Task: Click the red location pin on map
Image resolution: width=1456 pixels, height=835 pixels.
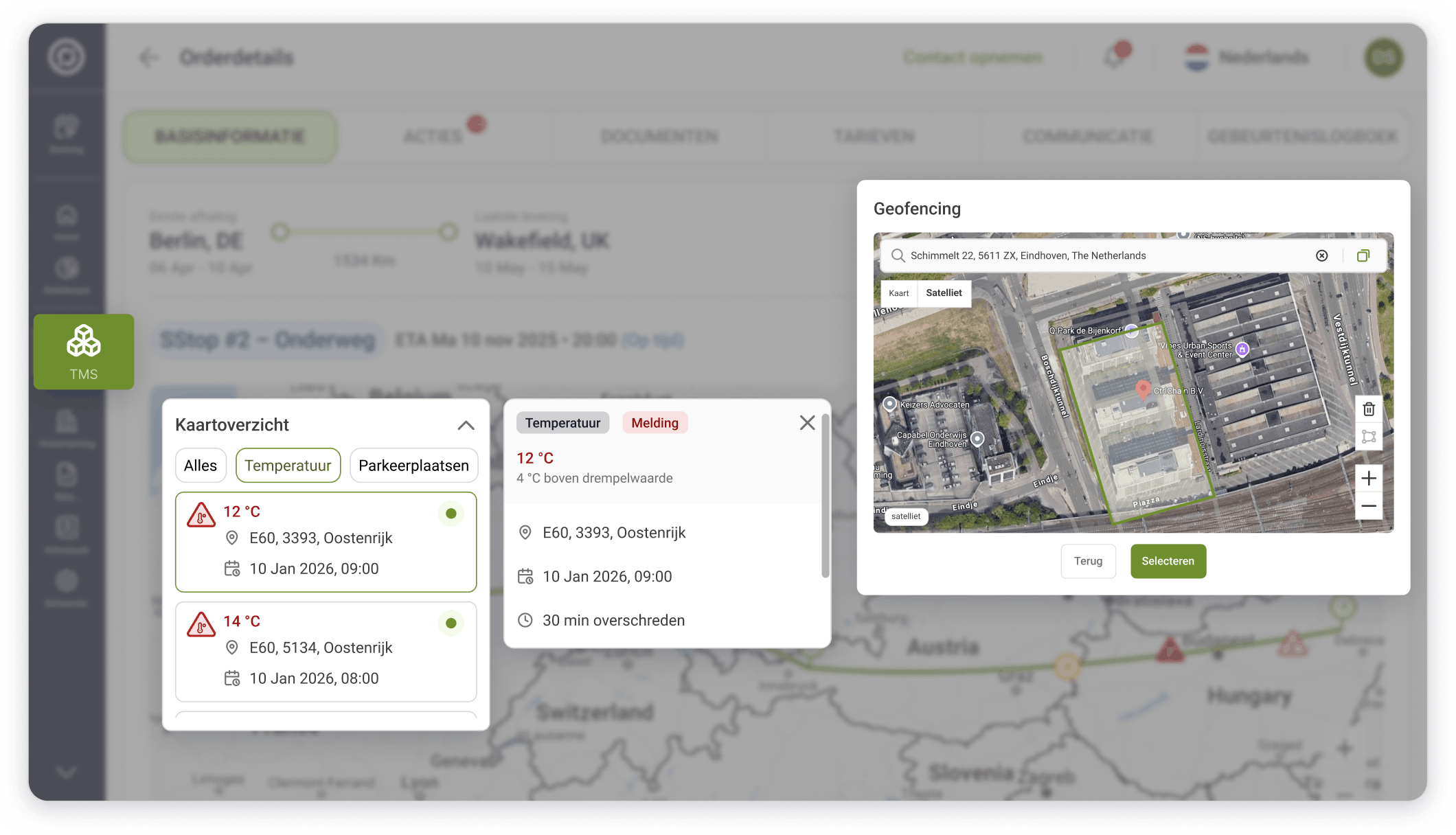Action: (1142, 389)
